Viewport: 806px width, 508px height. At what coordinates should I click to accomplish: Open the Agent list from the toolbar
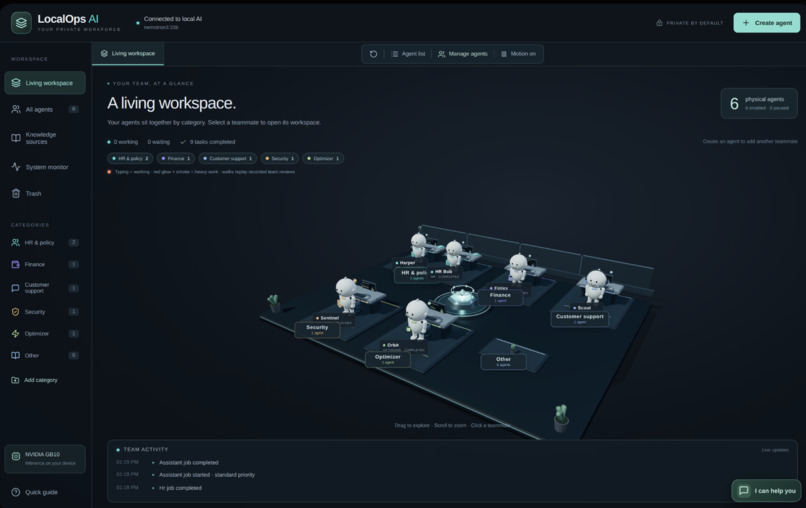click(x=409, y=54)
